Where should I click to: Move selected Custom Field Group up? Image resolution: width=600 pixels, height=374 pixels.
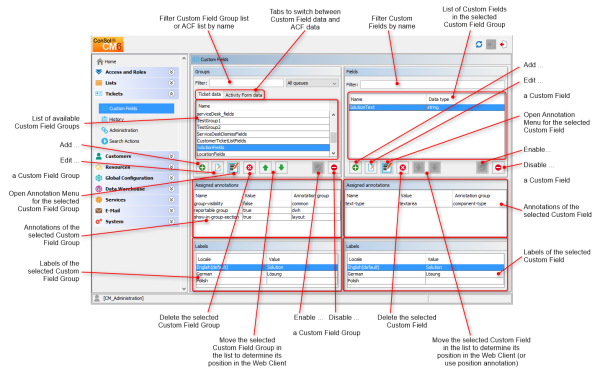point(265,168)
